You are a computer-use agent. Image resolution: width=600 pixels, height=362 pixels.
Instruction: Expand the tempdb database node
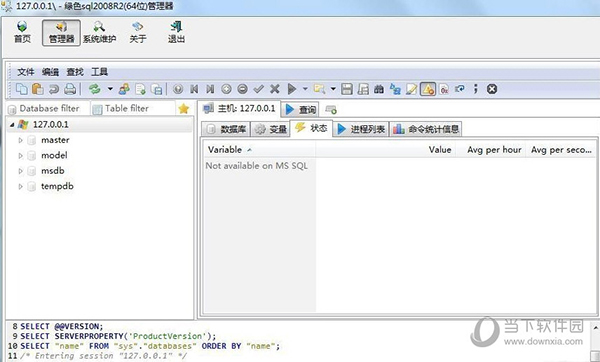(x=21, y=187)
